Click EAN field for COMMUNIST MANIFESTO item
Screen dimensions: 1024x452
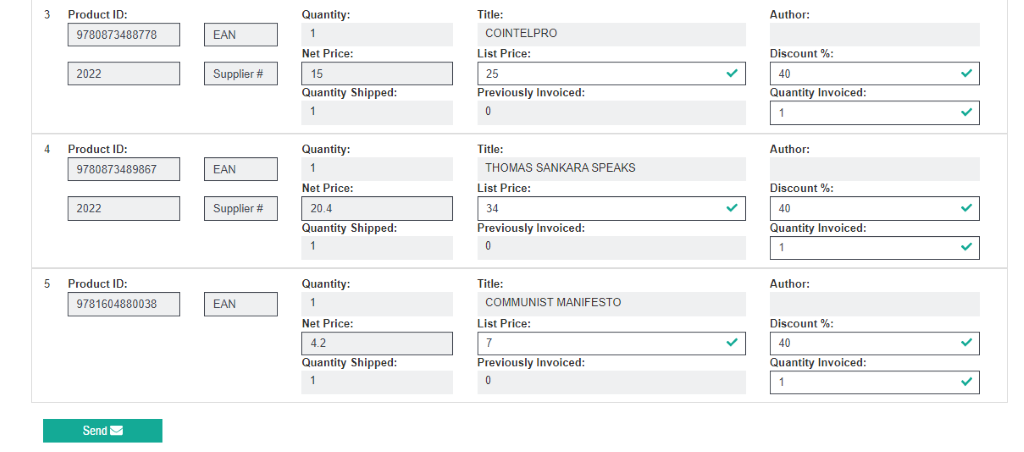tap(240, 304)
